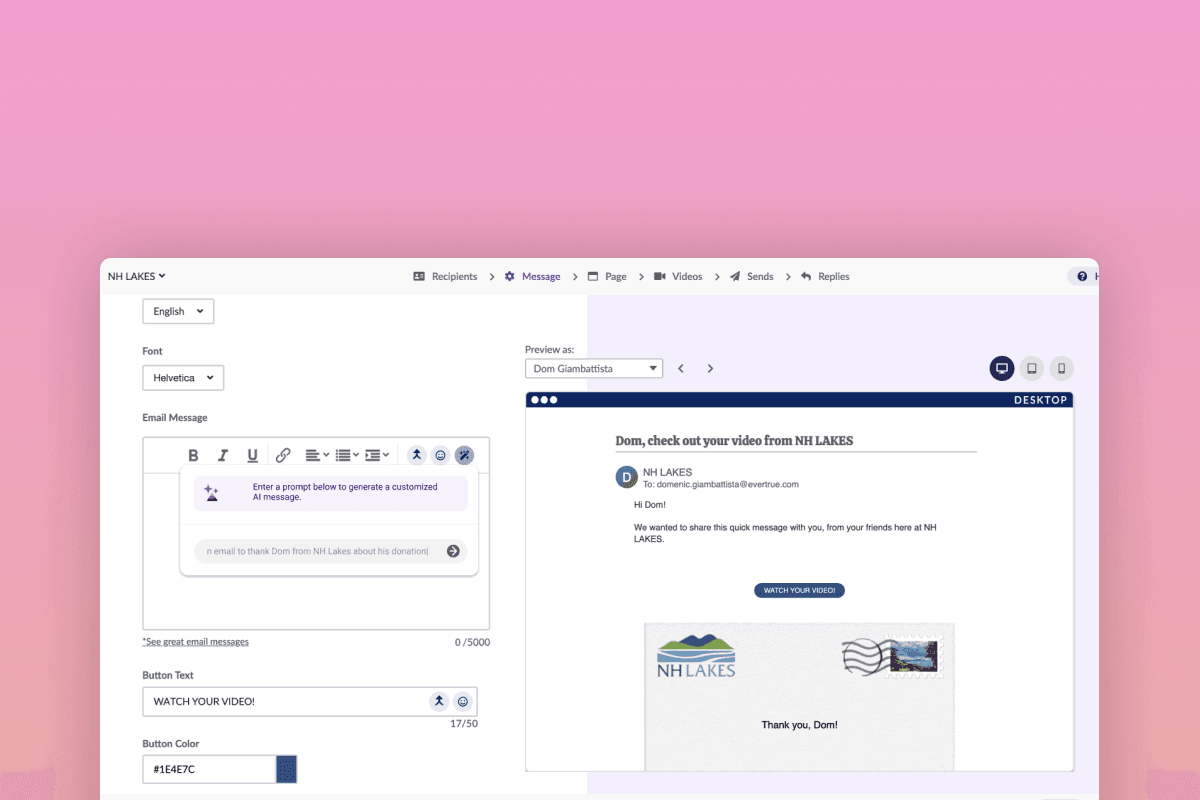Open the English language dropdown

178,311
